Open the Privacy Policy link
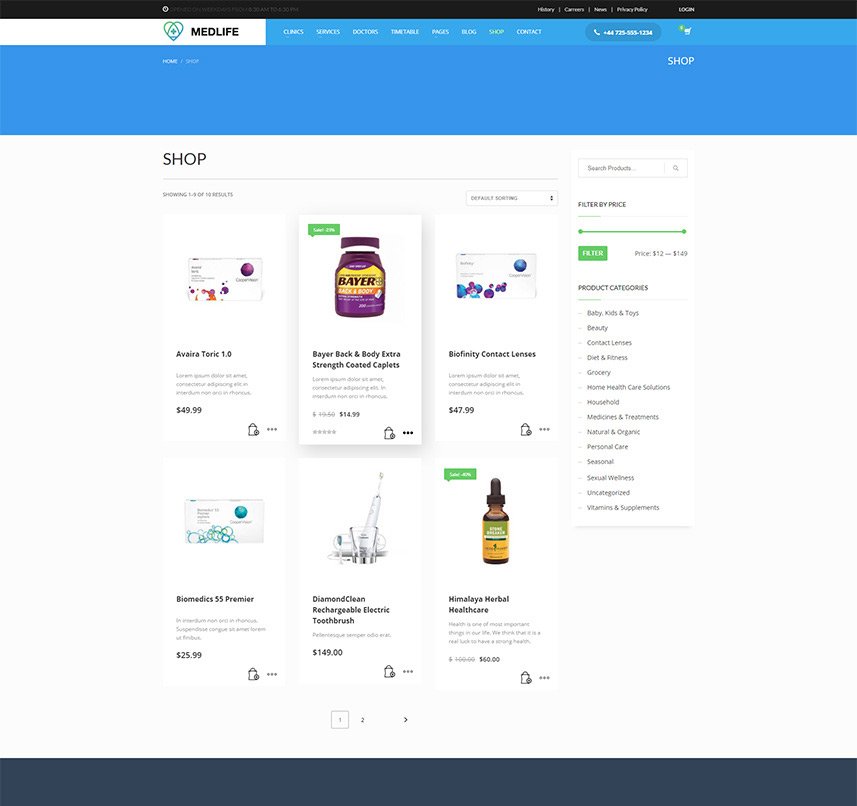This screenshot has width=857, height=806. [x=632, y=9]
